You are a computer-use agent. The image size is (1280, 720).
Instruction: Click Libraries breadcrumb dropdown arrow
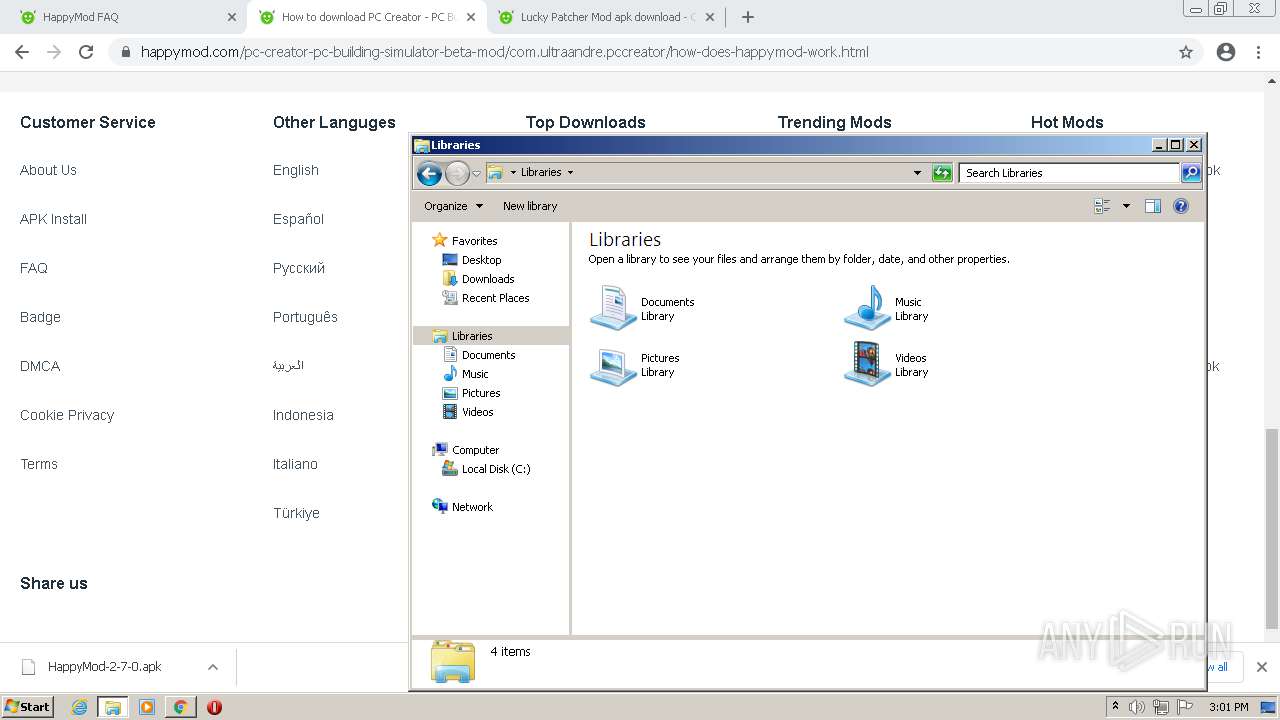570,172
